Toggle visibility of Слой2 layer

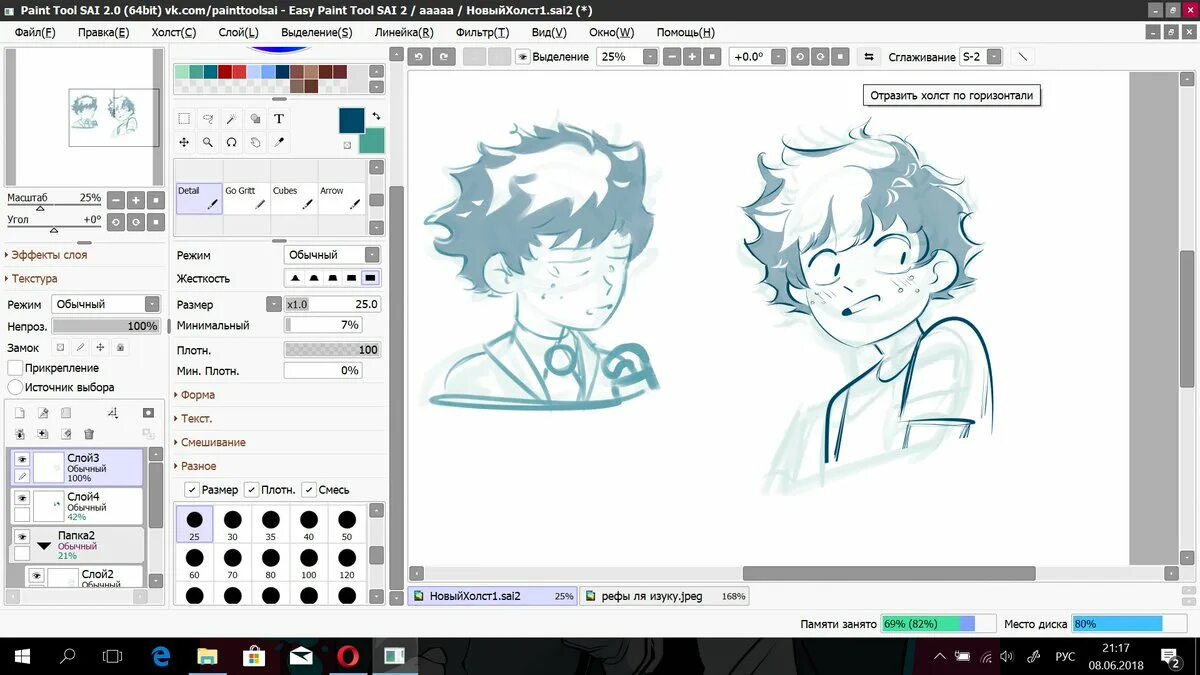pyautogui.click(x=36, y=576)
